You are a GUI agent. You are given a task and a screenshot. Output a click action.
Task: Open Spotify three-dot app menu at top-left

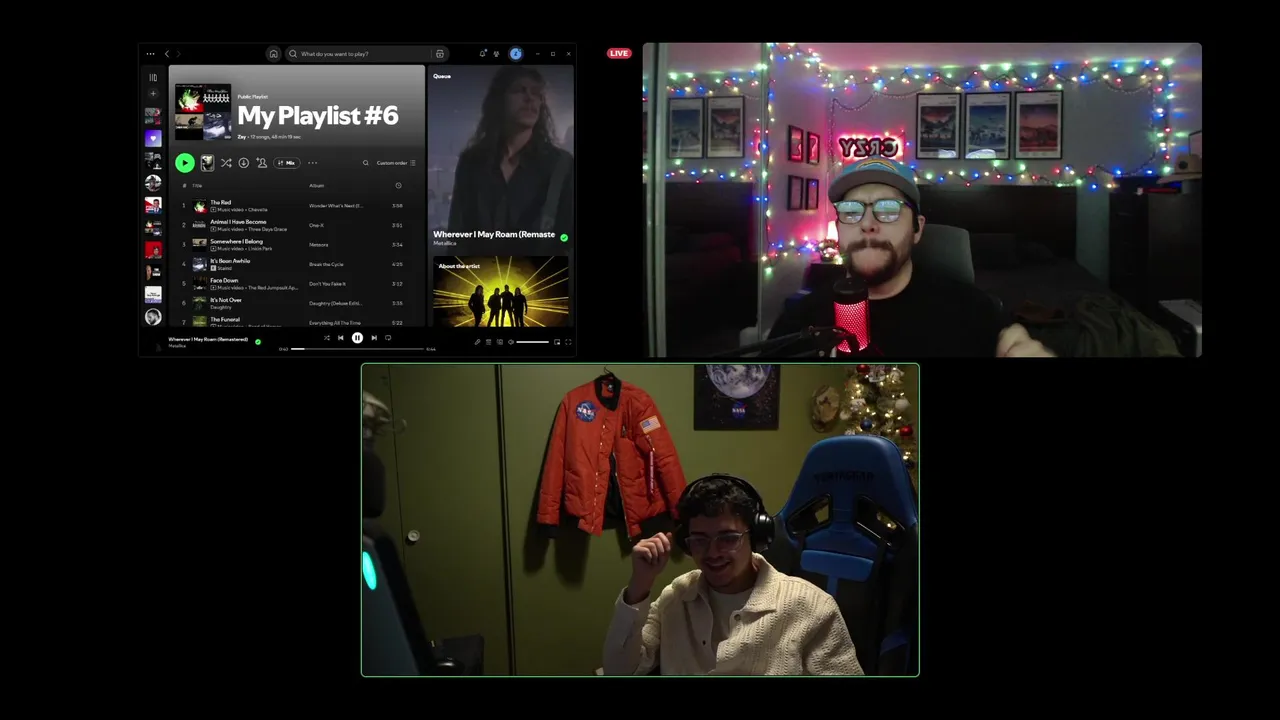[150, 54]
